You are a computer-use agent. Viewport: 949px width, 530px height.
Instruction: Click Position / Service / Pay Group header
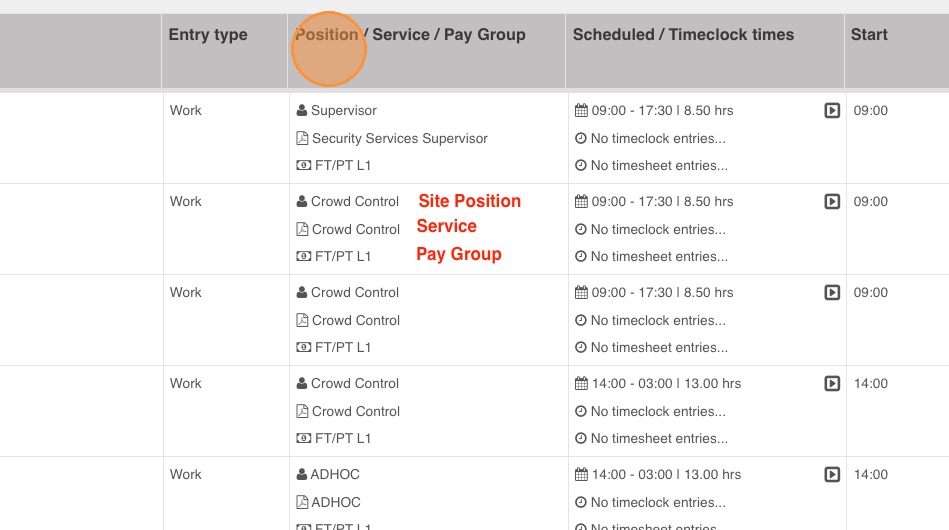(410, 35)
